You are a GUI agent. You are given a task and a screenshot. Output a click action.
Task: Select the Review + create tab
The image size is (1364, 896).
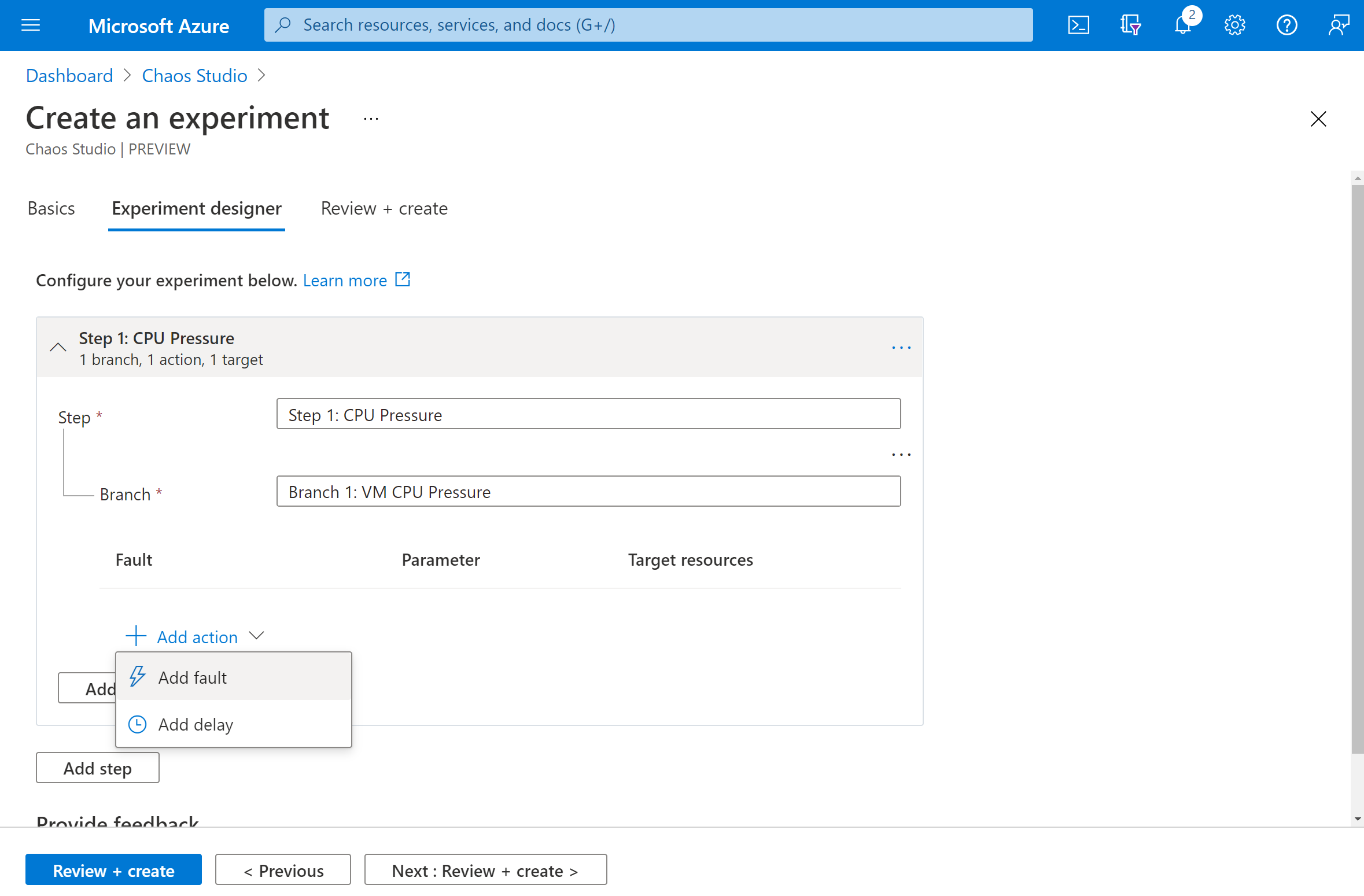(383, 208)
